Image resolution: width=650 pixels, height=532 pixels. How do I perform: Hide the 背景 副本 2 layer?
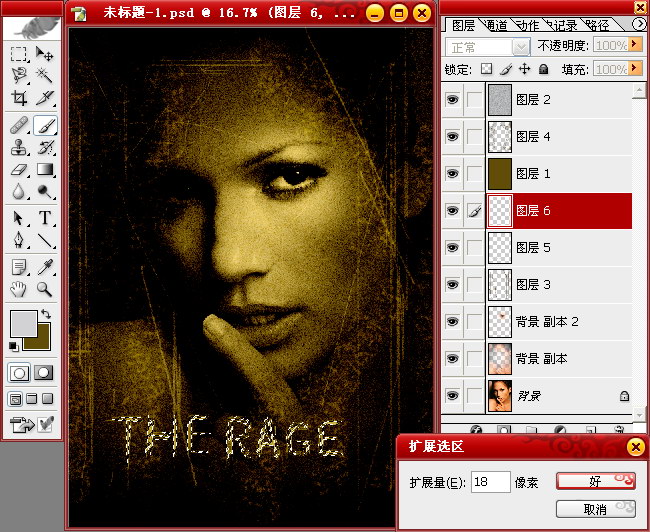452,321
